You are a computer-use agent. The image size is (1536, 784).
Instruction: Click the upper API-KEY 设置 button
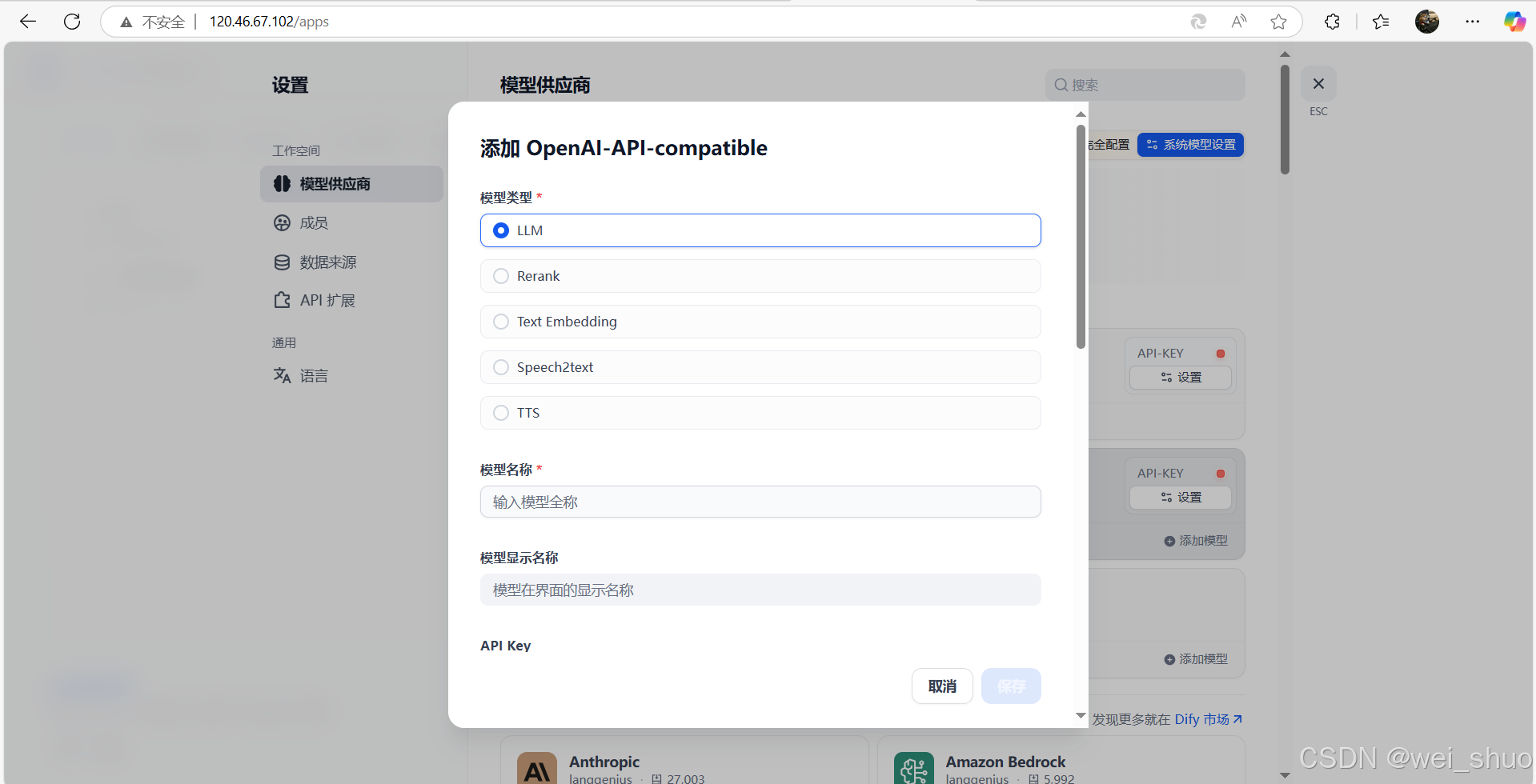(x=1181, y=378)
